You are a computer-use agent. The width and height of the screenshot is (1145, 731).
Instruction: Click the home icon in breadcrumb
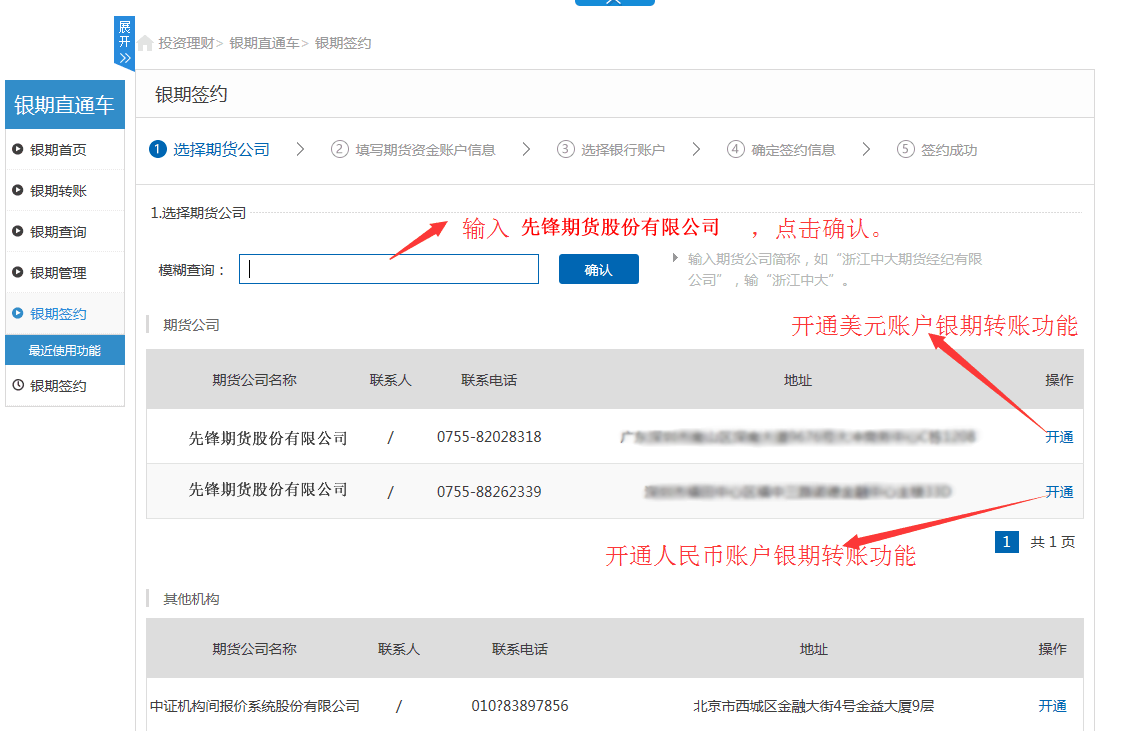(x=146, y=43)
